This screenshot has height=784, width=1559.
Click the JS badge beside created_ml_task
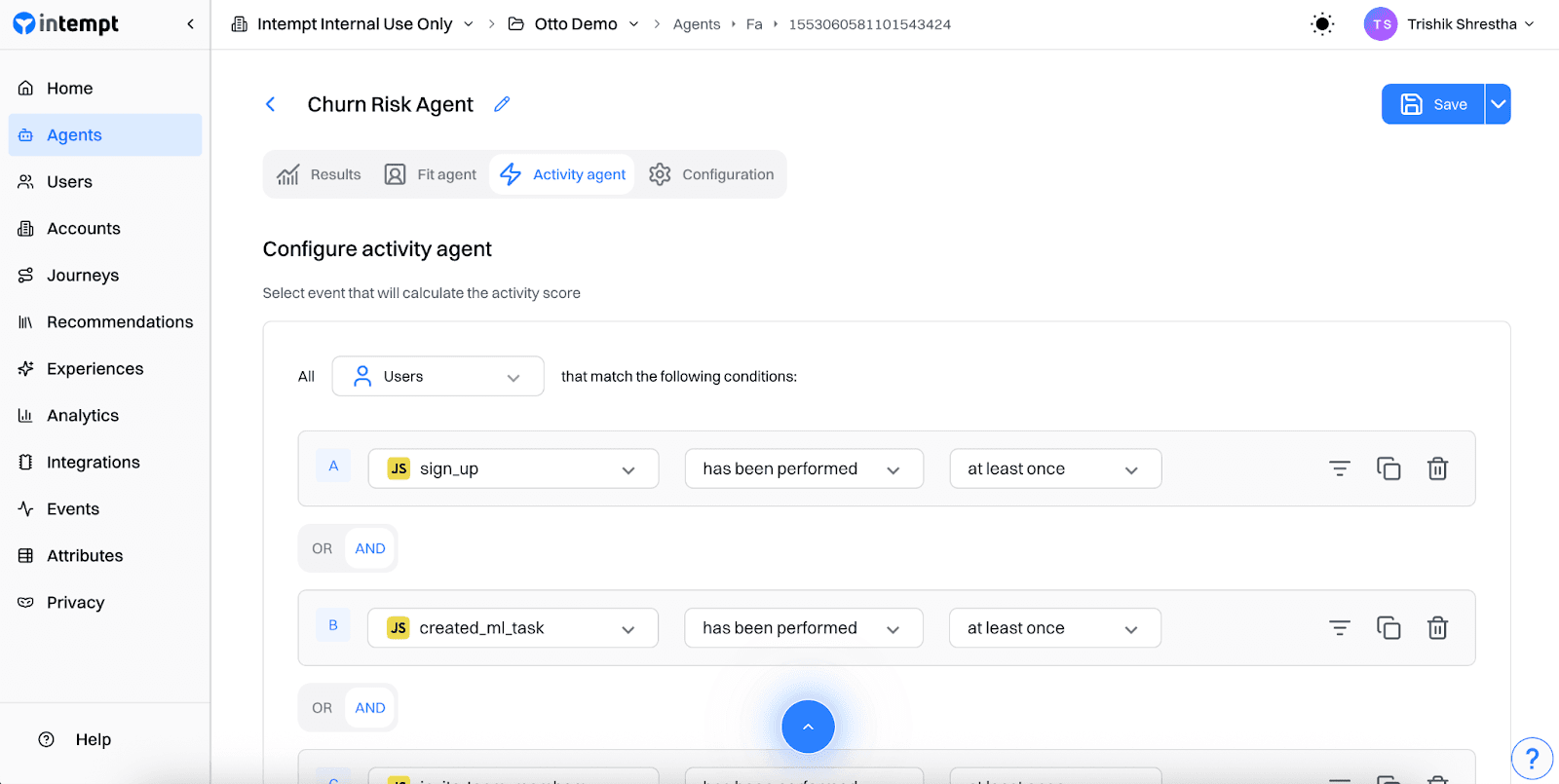[399, 628]
